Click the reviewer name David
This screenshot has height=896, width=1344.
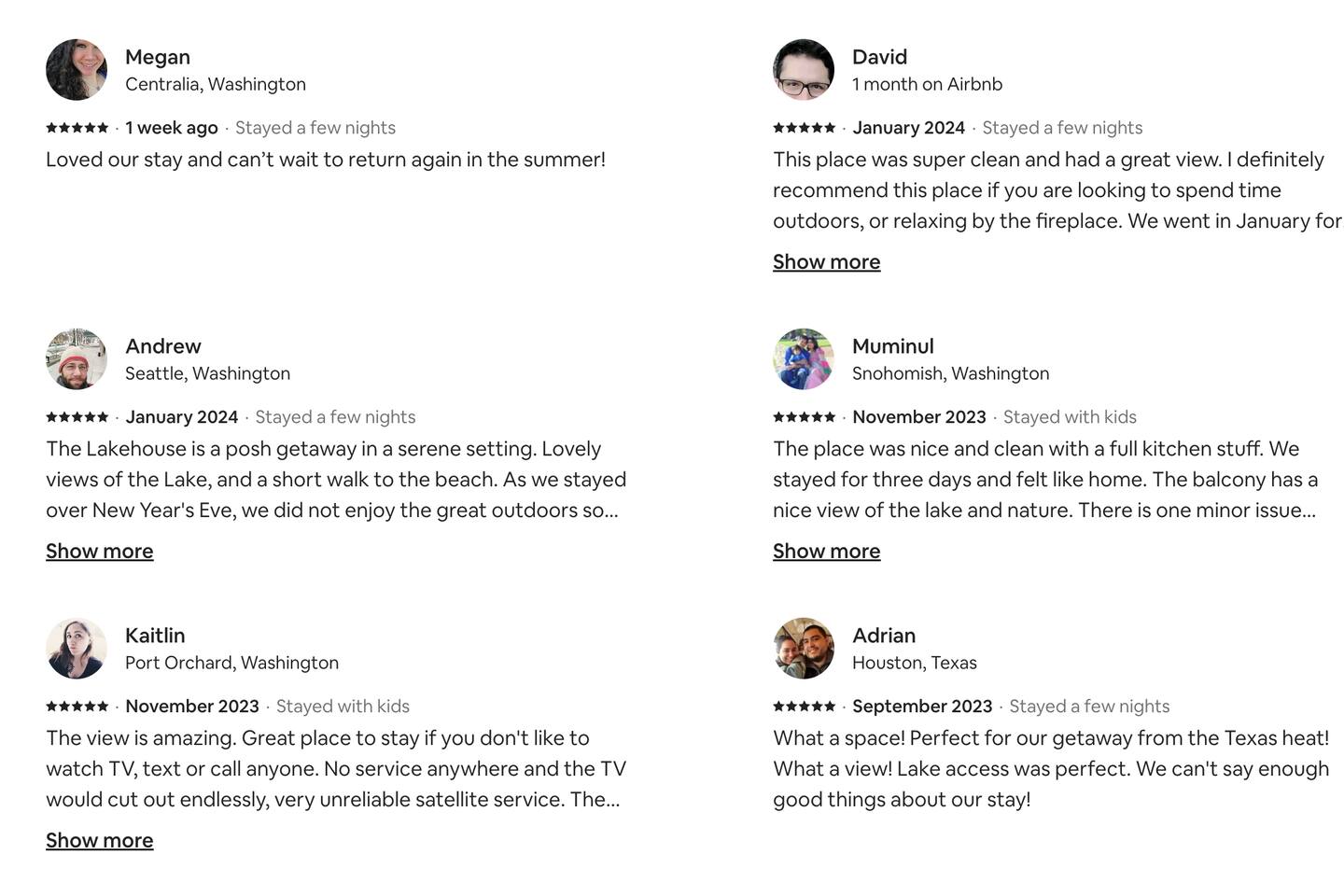coord(879,58)
